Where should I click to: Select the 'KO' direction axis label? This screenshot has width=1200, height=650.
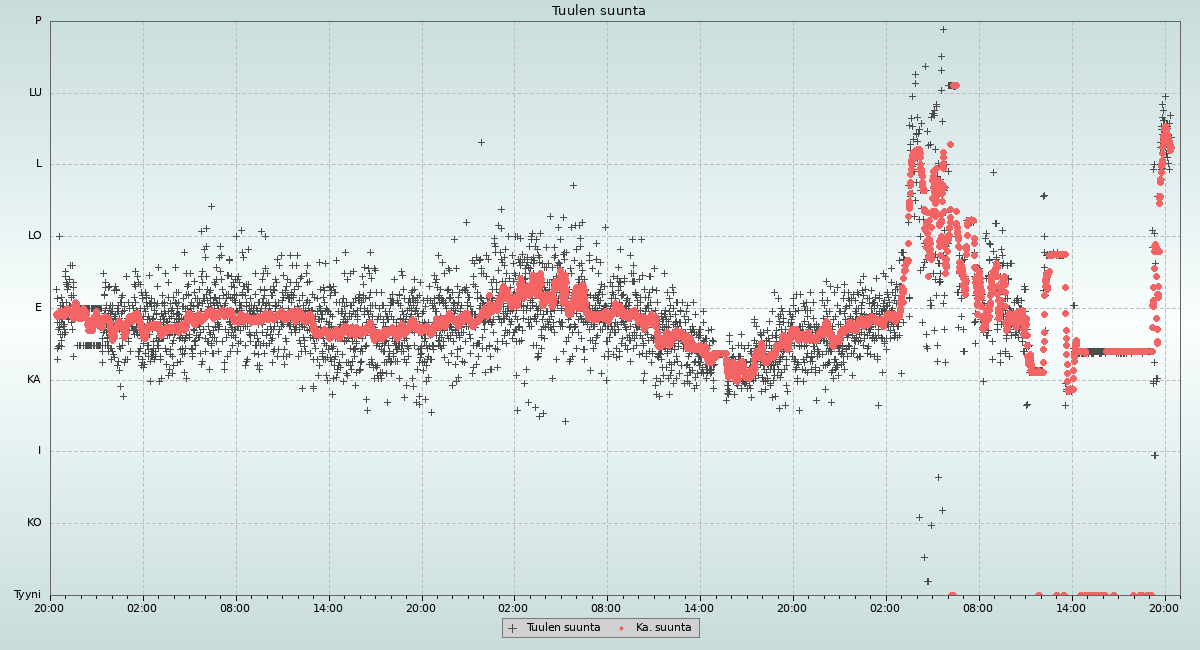tap(34, 523)
